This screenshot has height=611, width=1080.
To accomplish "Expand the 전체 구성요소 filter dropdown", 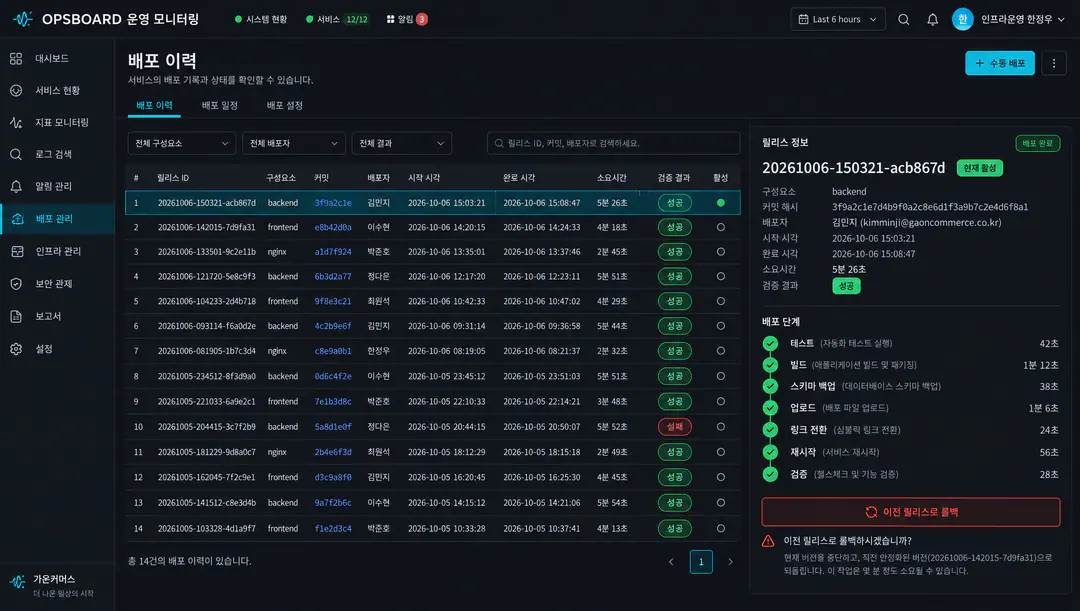I will click(182, 143).
